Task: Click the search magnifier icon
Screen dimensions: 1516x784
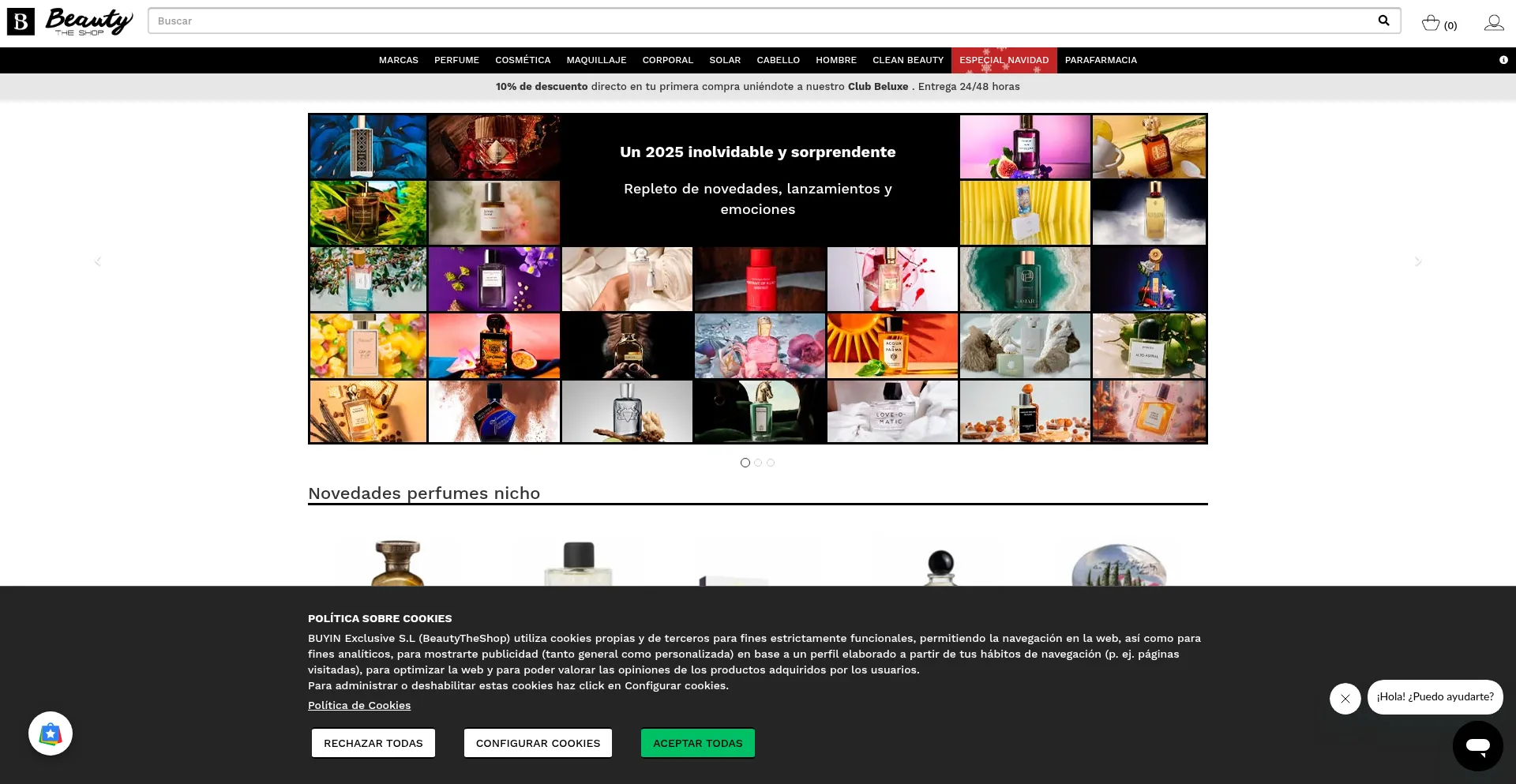Action: [1383, 21]
